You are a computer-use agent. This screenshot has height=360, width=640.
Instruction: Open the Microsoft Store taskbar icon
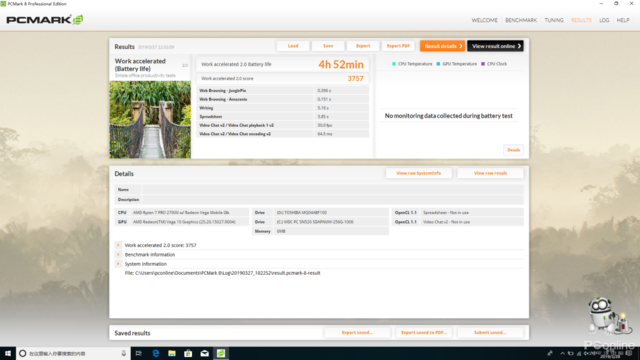(x=188, y=353)
